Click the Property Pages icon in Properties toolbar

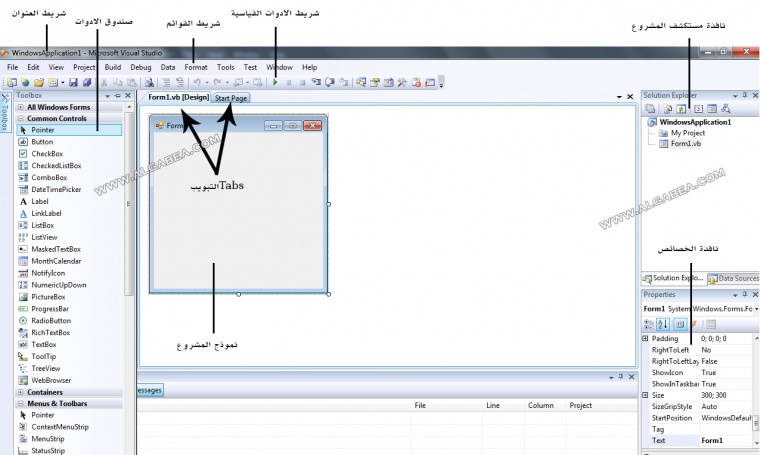[x=711, y=324]
